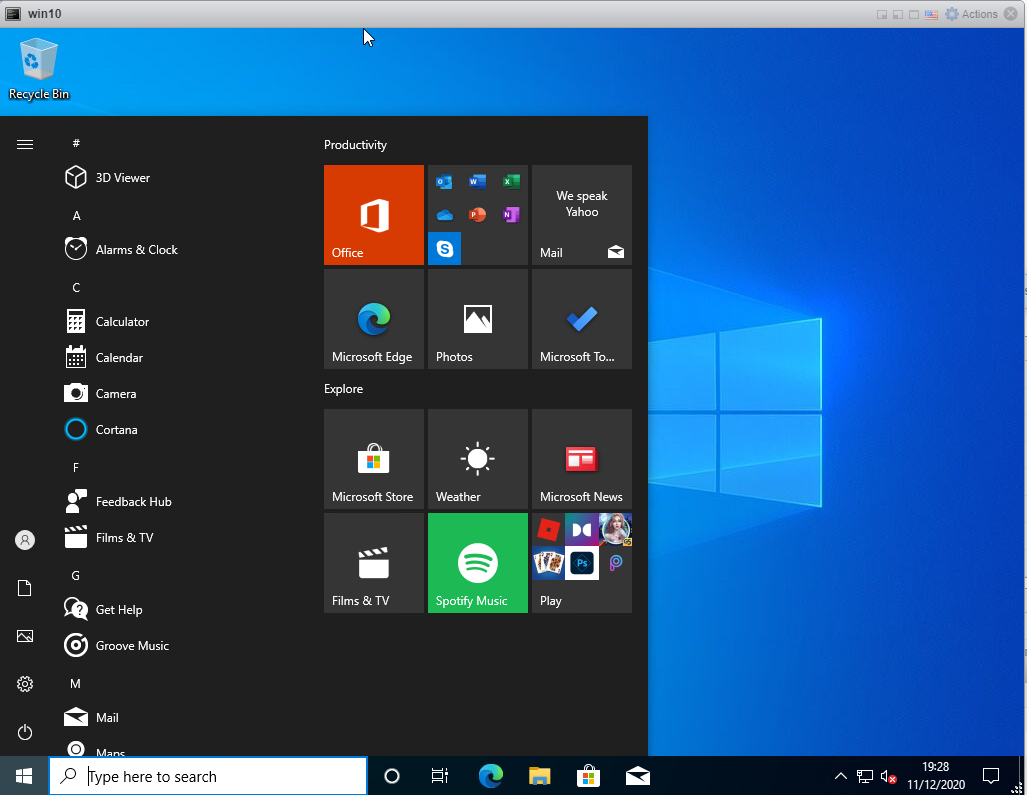The width and height of the screenshot is (1027, 795).
Task: Open Microsoft Edge from the taskbar
Action: [490, 776]
